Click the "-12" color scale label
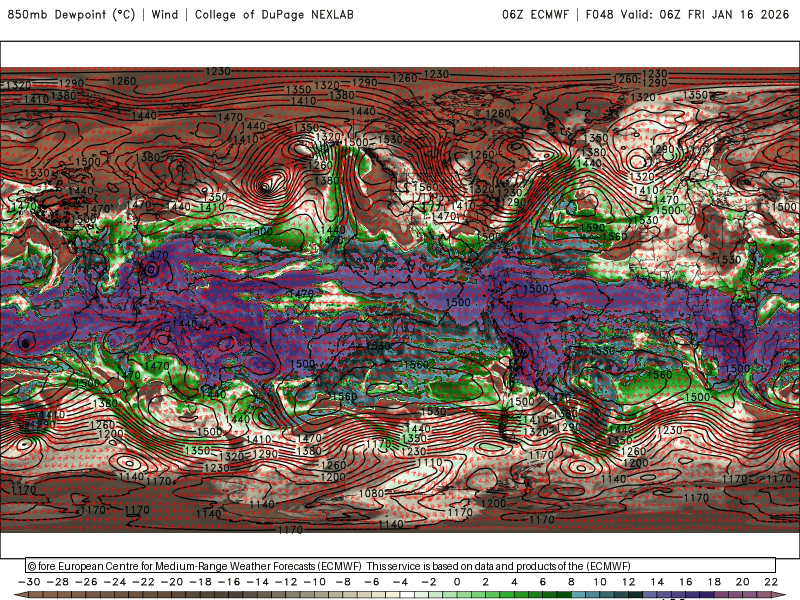This screenshot has height=600, width=800. point(286,582)
